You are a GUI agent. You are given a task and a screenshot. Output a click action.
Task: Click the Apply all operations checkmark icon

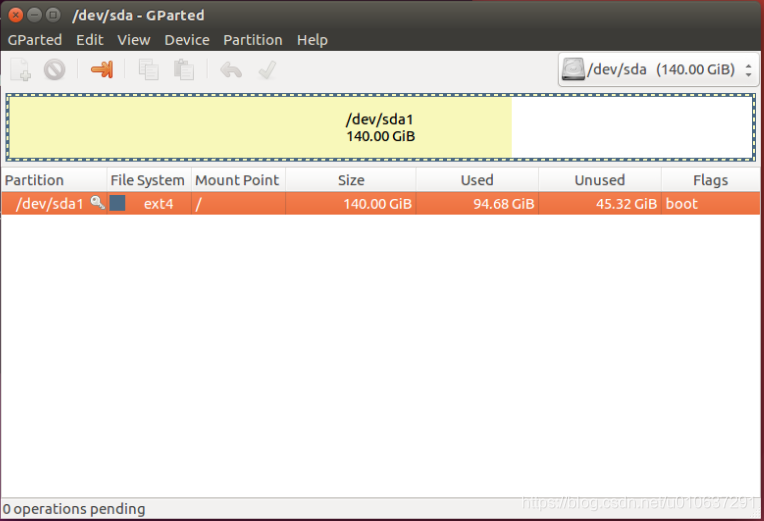267,70
